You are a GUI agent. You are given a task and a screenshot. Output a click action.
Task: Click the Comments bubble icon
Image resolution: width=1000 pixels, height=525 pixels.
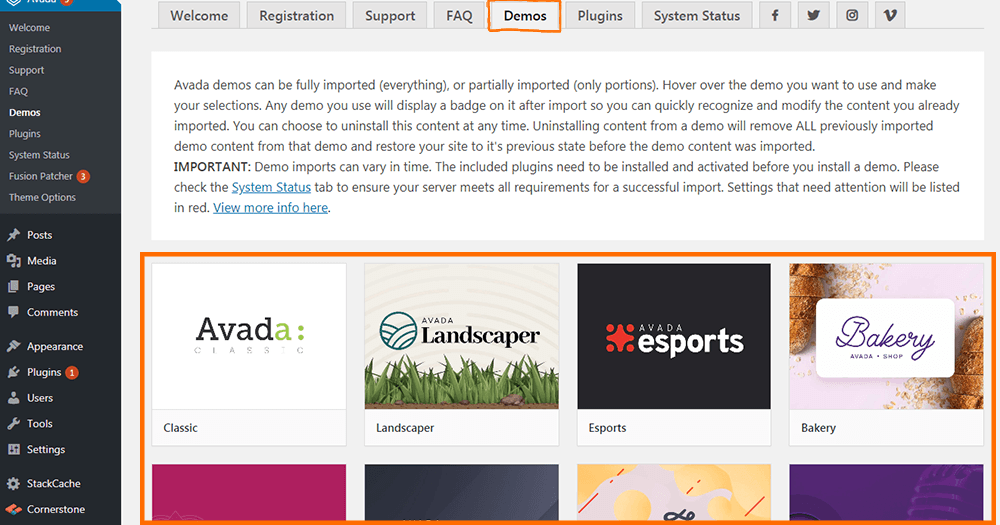(x=13, y=312)
